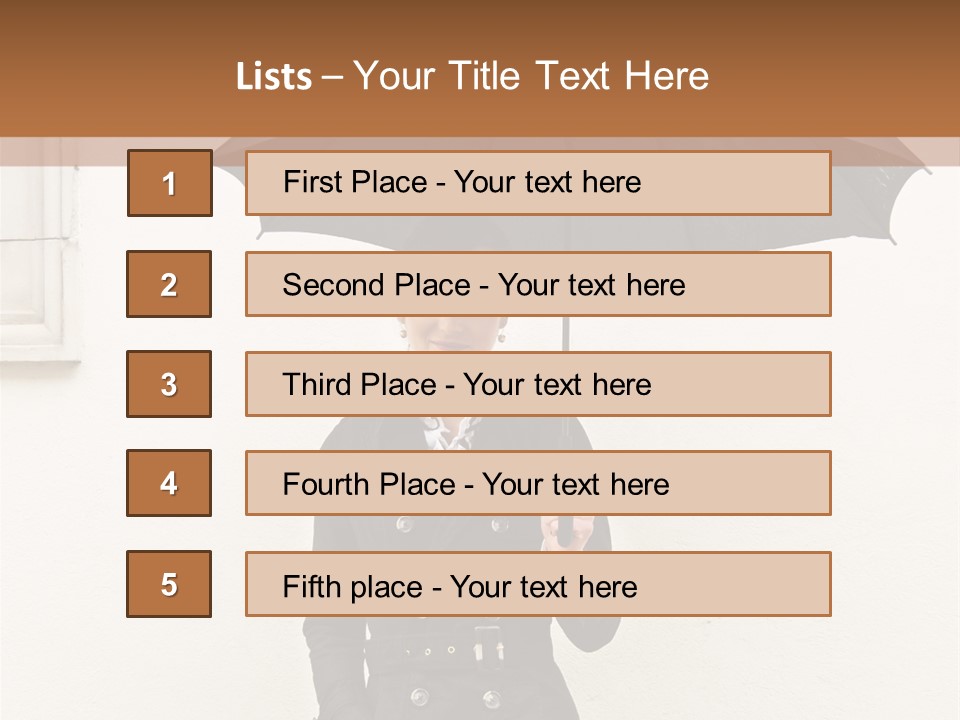Click the 'Second Place - Your text here' box
This screenshot has height=720, width=960.
point(538,284)
